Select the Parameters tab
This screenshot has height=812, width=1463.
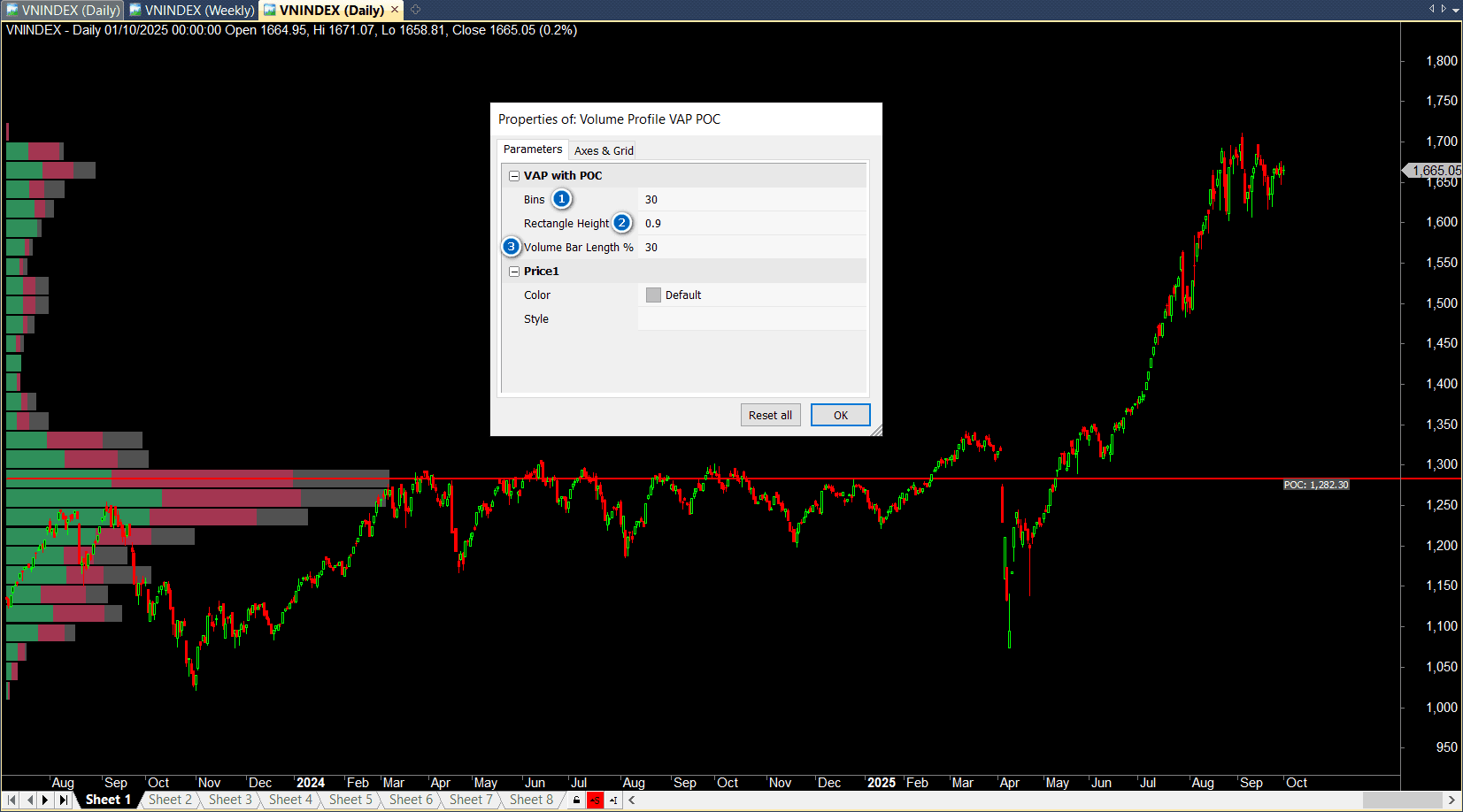pos(533,149)
